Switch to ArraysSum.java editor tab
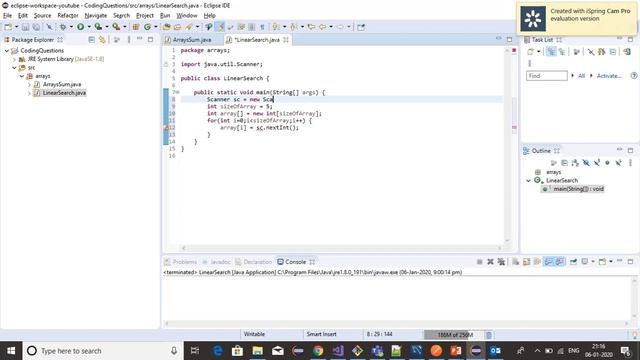The height and width of the screenshot is (360, 640). [192, 40]
